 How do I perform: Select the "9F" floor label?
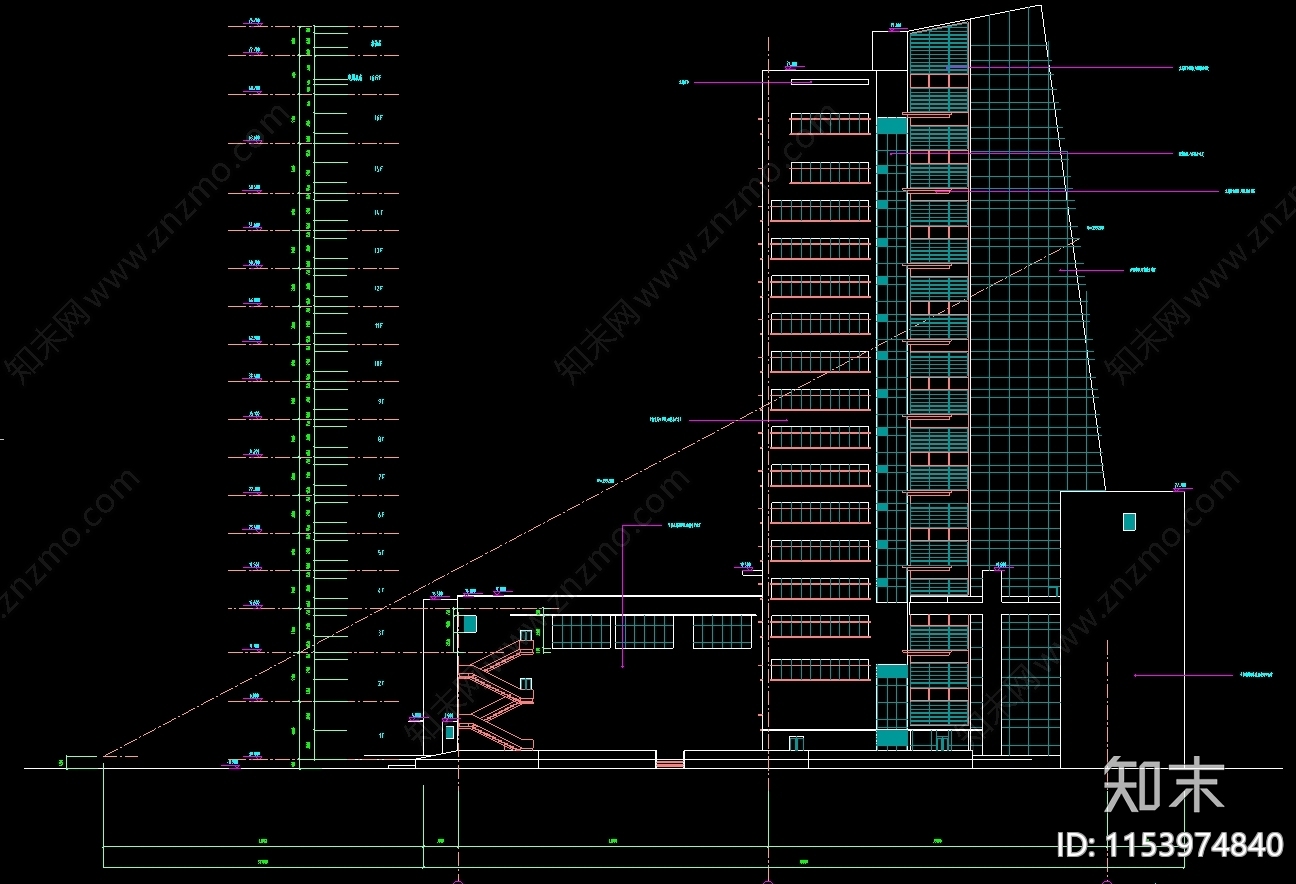pos(380,401)
